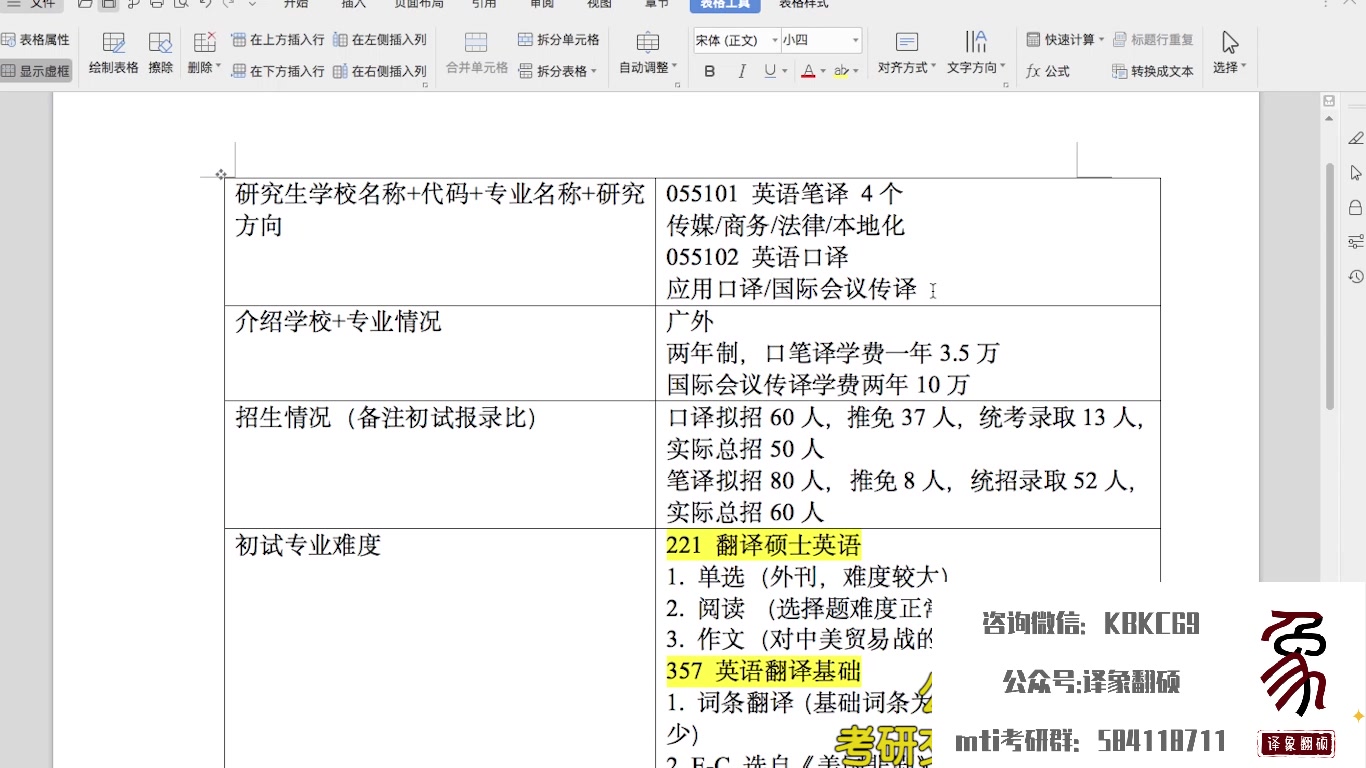Toggle 显示虚框 gridline display
The height and width of the screenshot is (768, 1366).
[35, 71]
